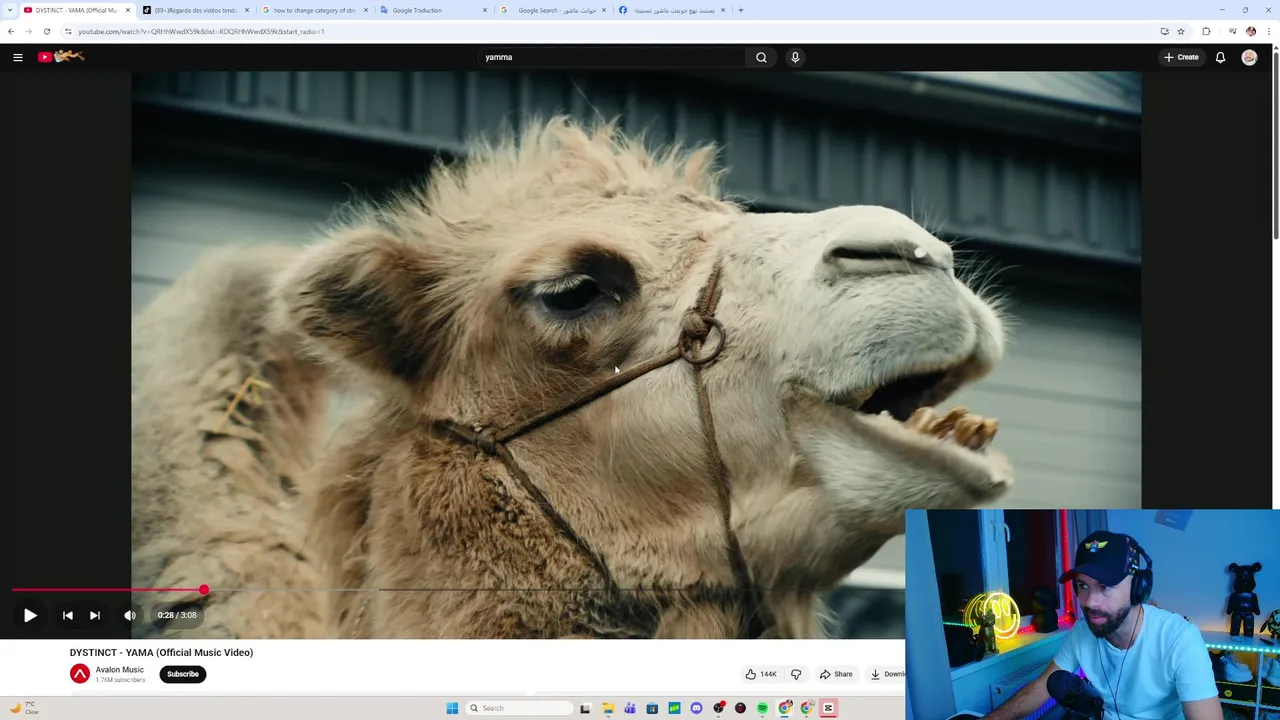Open the Create button
This screenshot has height=720, width=1280.
tap(1181, 57)
